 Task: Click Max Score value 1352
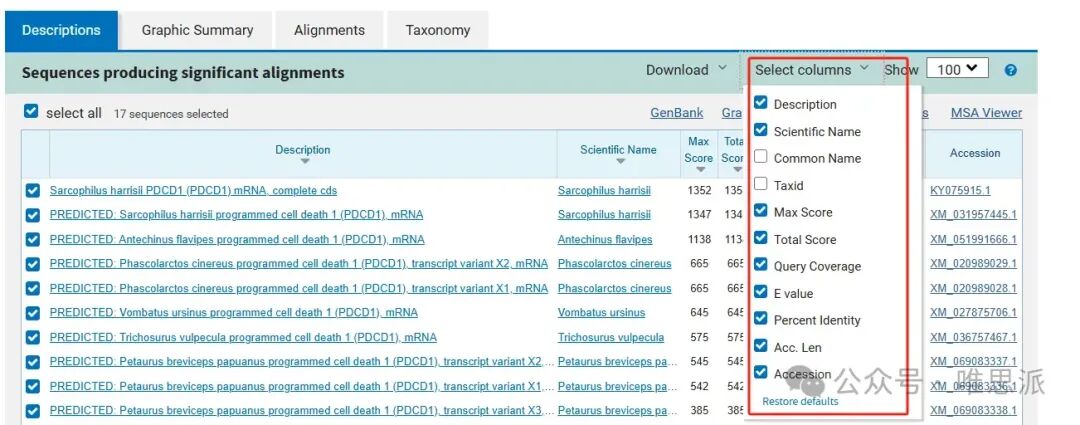click(x=699, y=191)
